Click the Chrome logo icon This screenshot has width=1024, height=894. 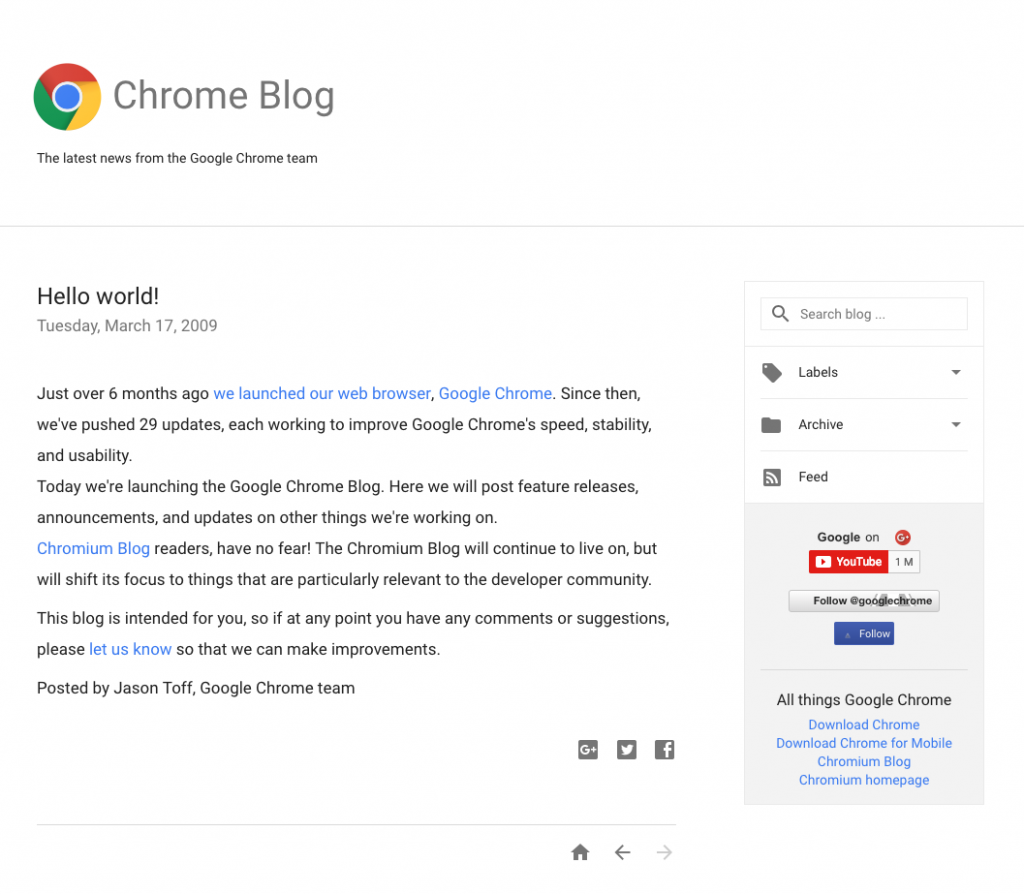tap(67, 97)
